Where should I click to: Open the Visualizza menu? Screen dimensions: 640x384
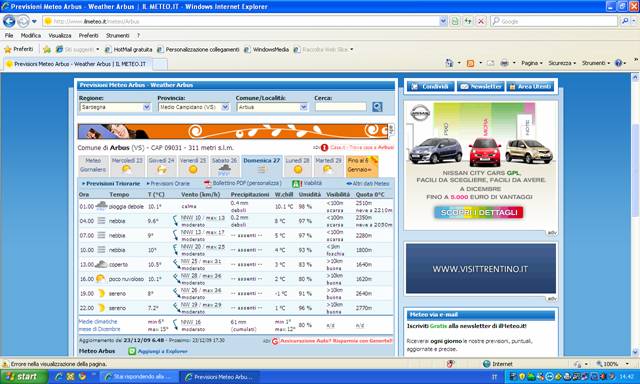60,36
